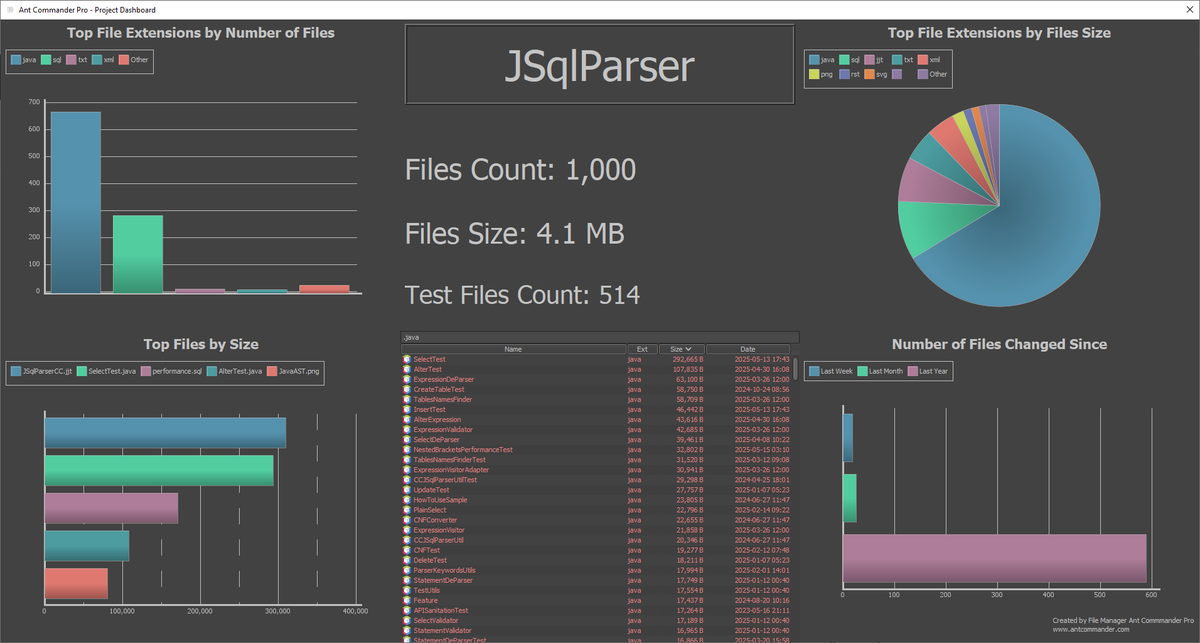Click the Ant Commander Pro title bar icon

(8, 8)
